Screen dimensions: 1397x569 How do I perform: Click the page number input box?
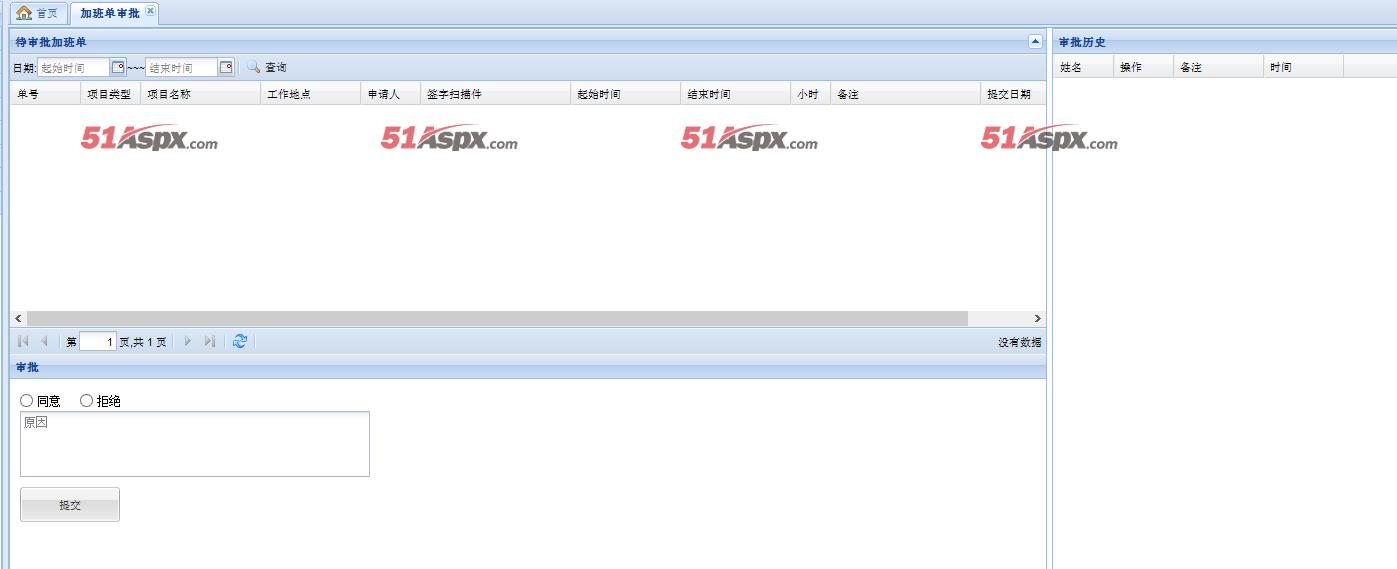click(98, 342)
